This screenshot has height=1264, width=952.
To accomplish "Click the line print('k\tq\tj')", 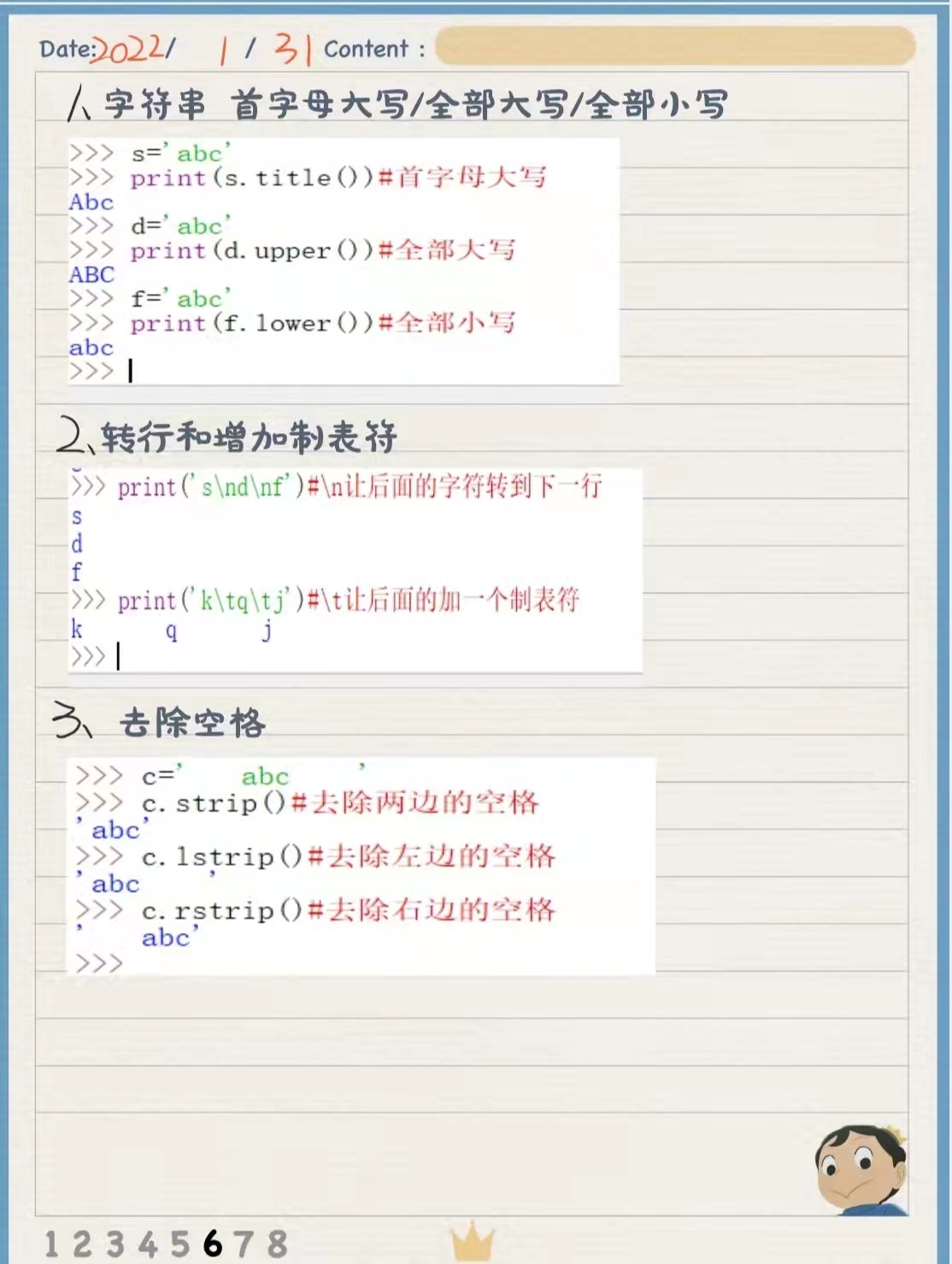I will tap(211, 601).
